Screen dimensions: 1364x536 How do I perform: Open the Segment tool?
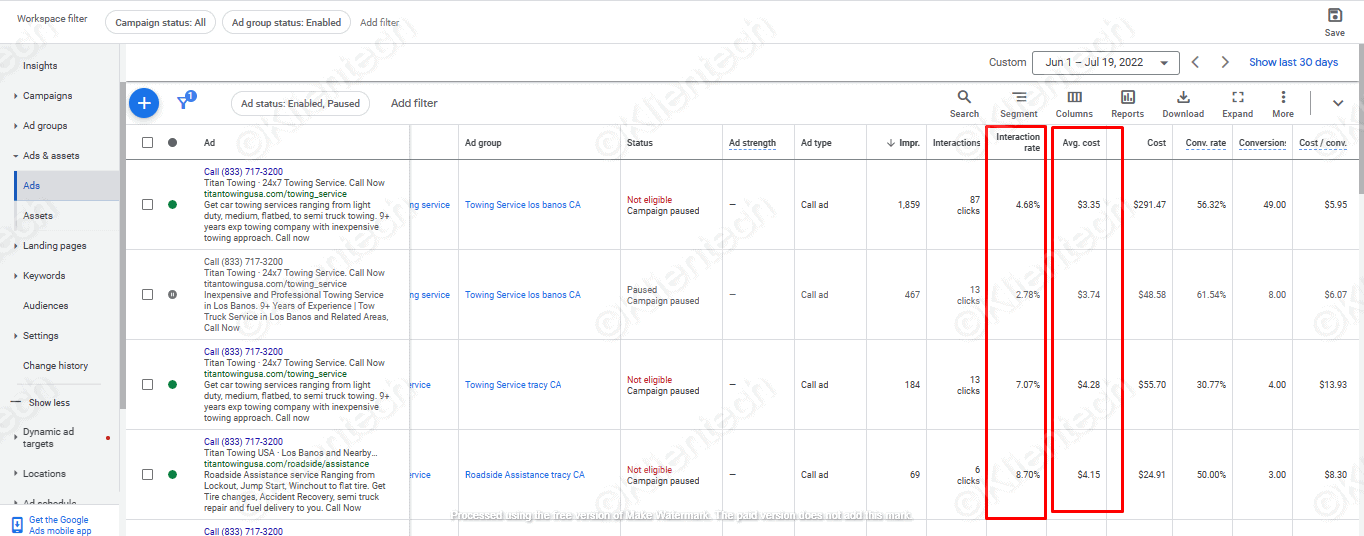(1018, 103)
